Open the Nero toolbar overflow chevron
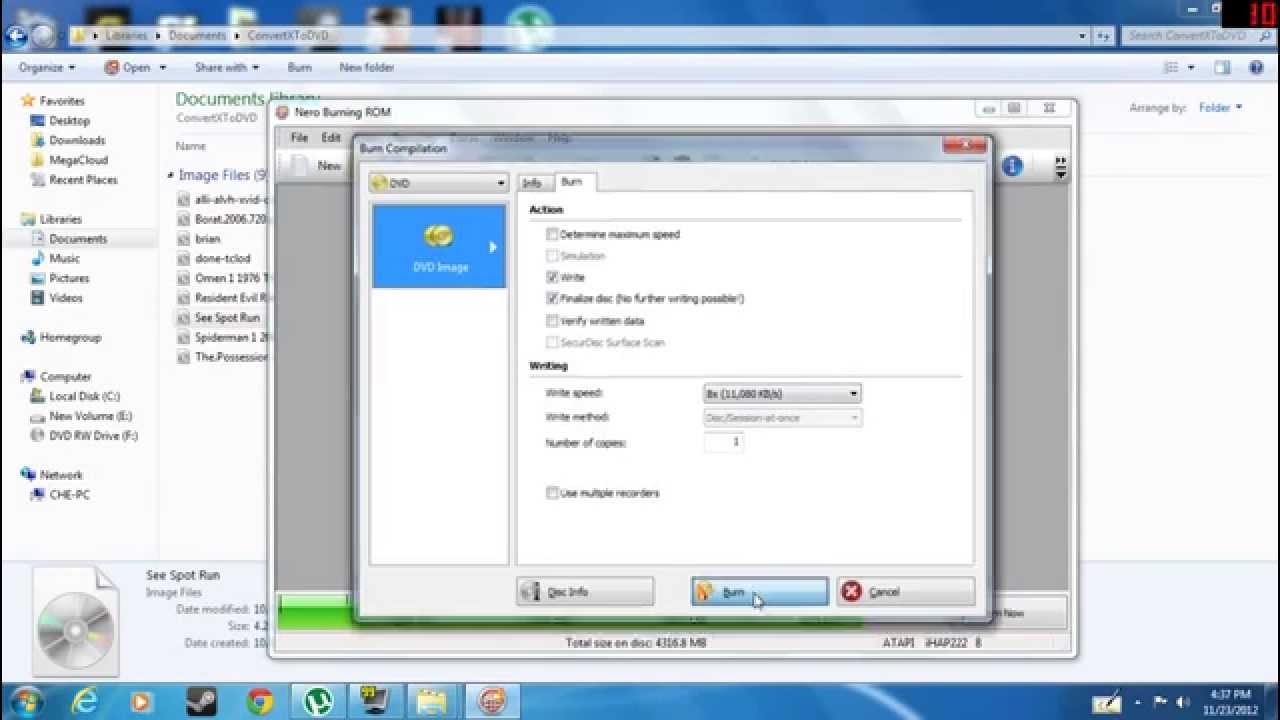 pyautogui.click(x=1060, y=167)
